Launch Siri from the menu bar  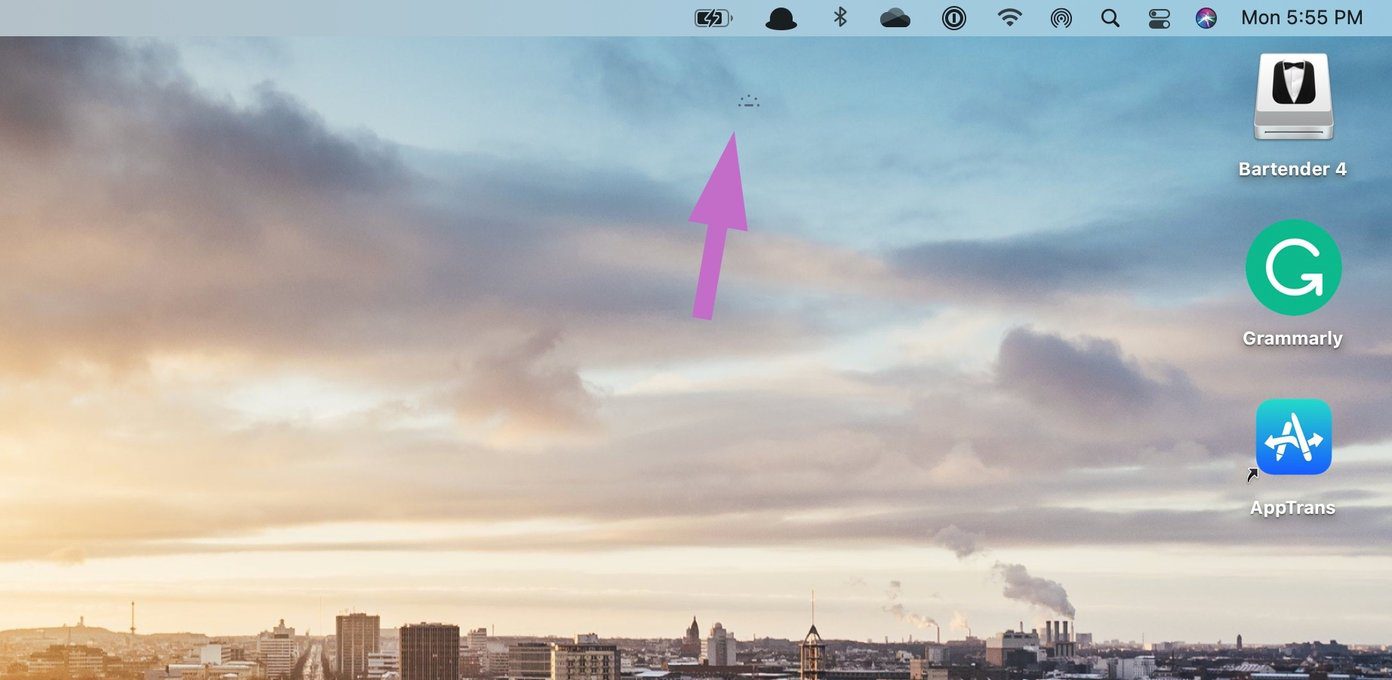pos(1207,18)
